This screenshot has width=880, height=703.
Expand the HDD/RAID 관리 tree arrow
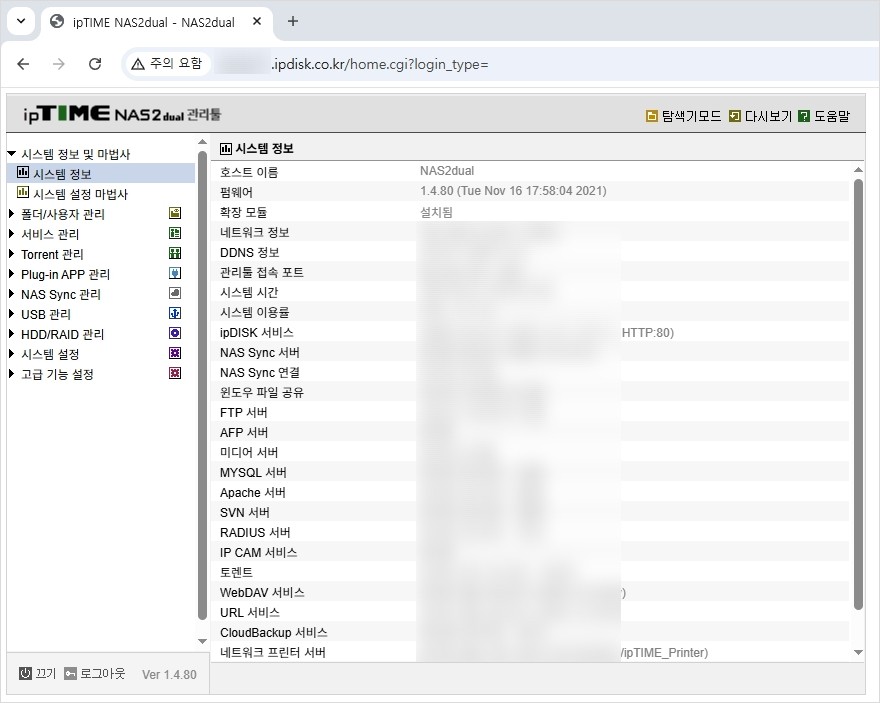pyautogui.click(x=11, y=334)
